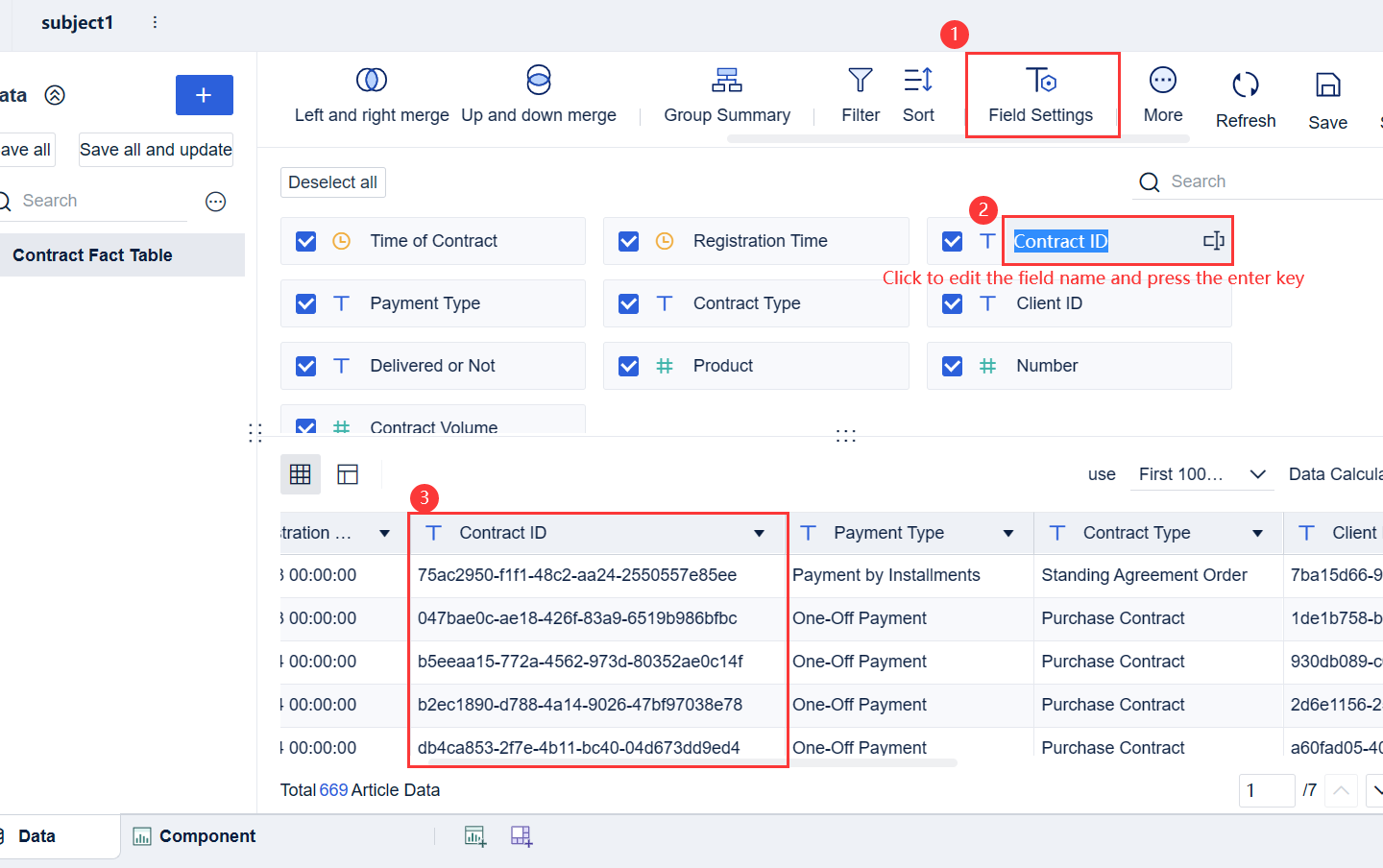The width and height of the screenshot is (1383, 868).
Task: Select the Left and right merge tool
Action: (x=371, y=94)
